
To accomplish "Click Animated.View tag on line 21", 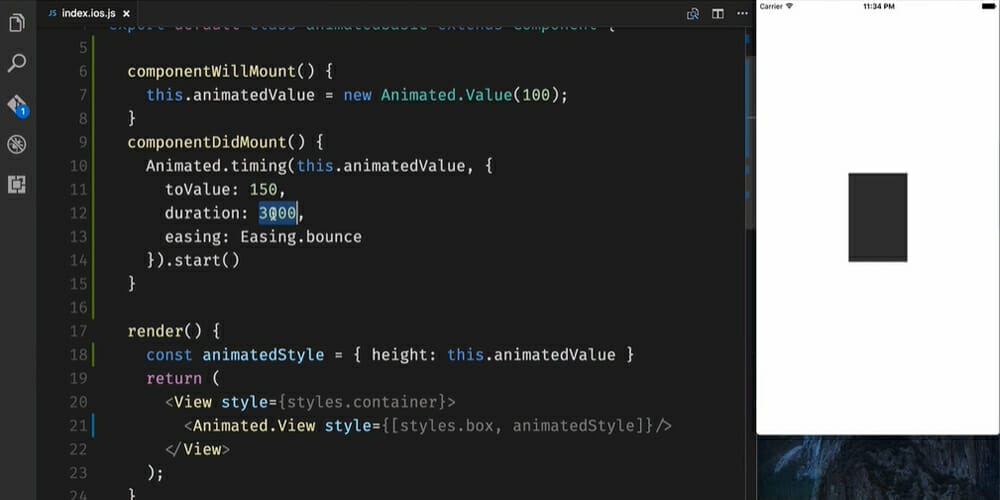I will click(254, 426).
